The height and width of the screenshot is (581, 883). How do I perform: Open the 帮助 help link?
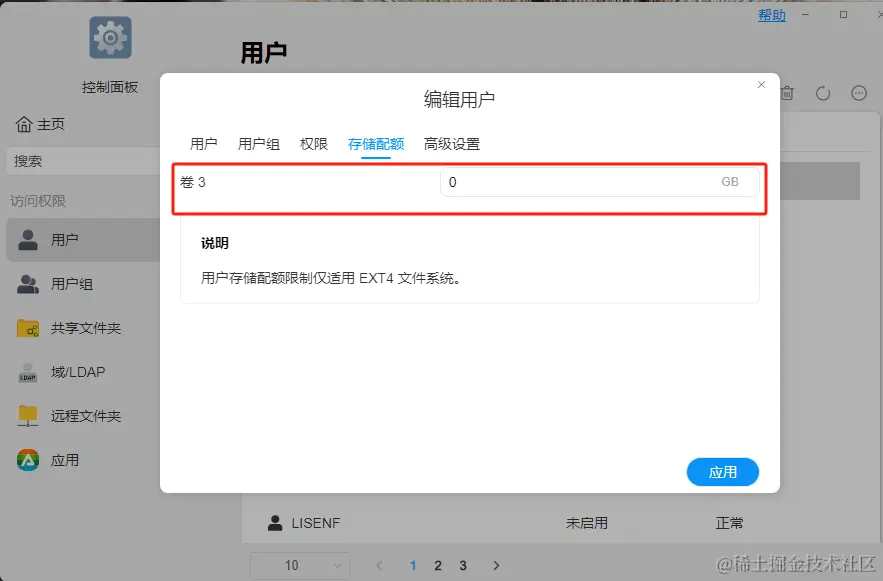(771, 15)
